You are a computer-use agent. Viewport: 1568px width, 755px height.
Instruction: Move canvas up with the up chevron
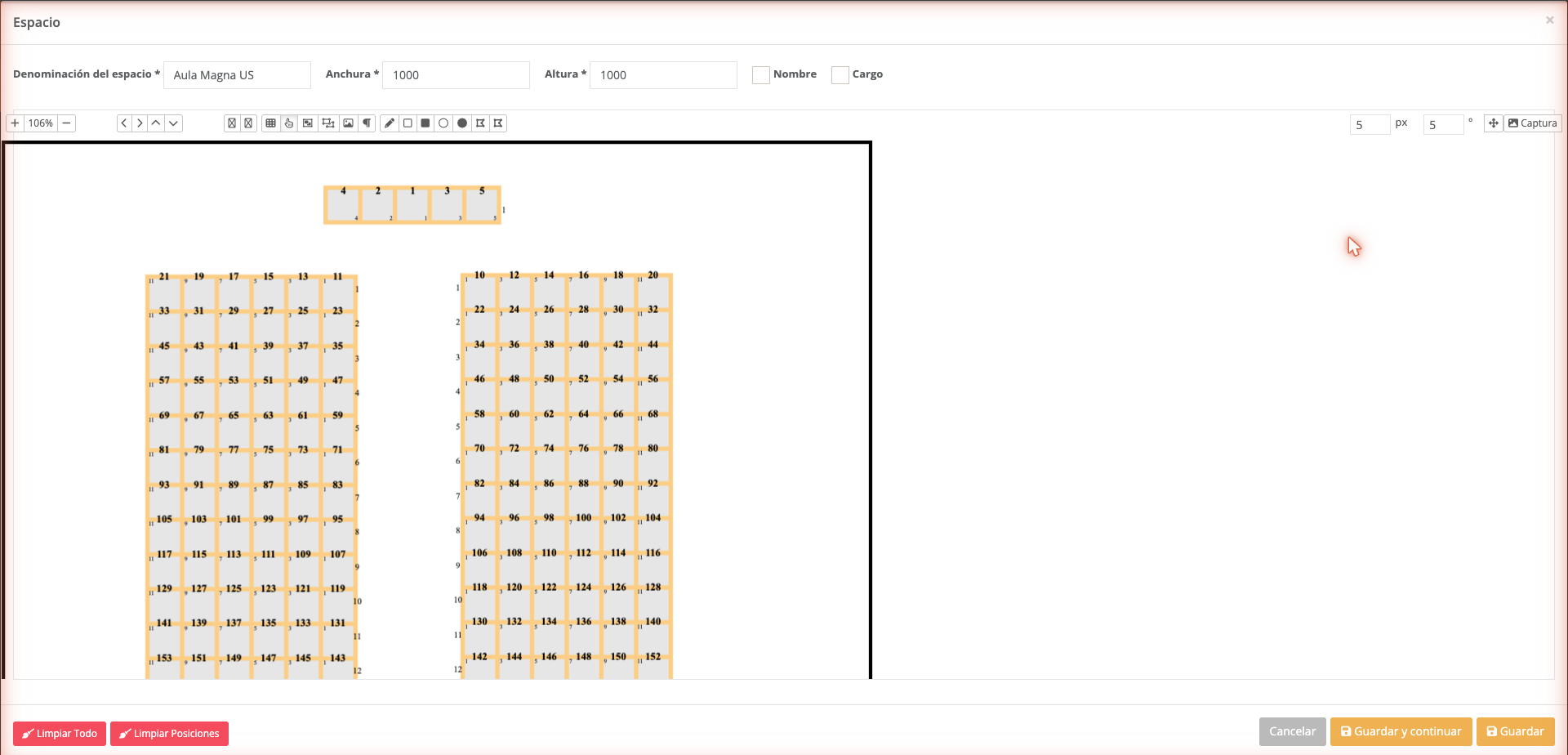coord(156,123)
